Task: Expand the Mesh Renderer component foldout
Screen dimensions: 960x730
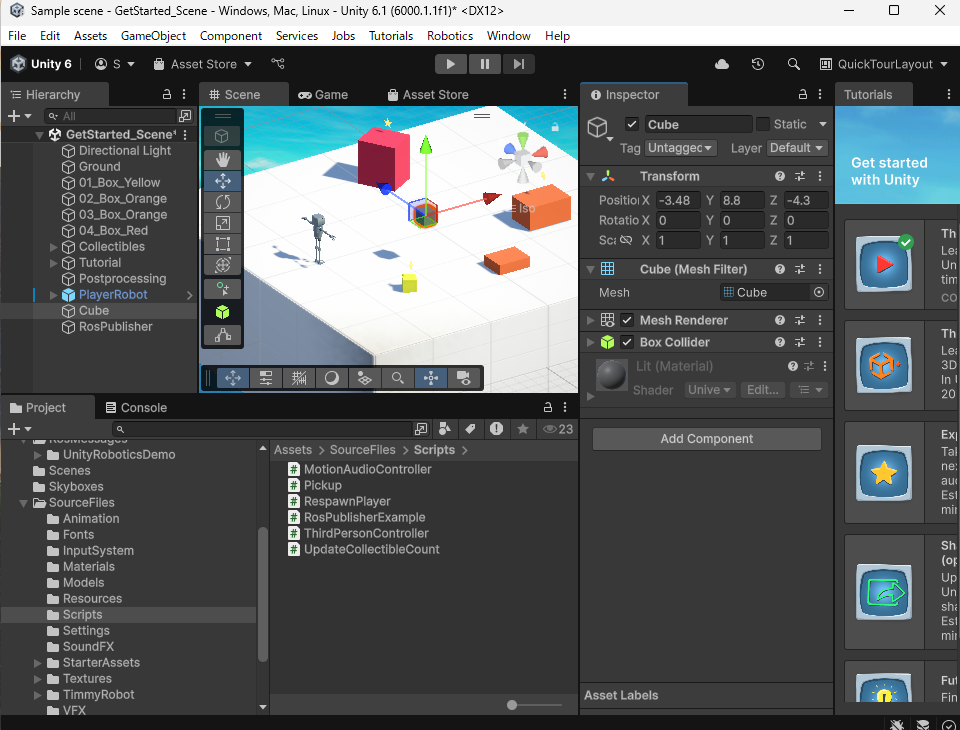Action: [591, 320]
